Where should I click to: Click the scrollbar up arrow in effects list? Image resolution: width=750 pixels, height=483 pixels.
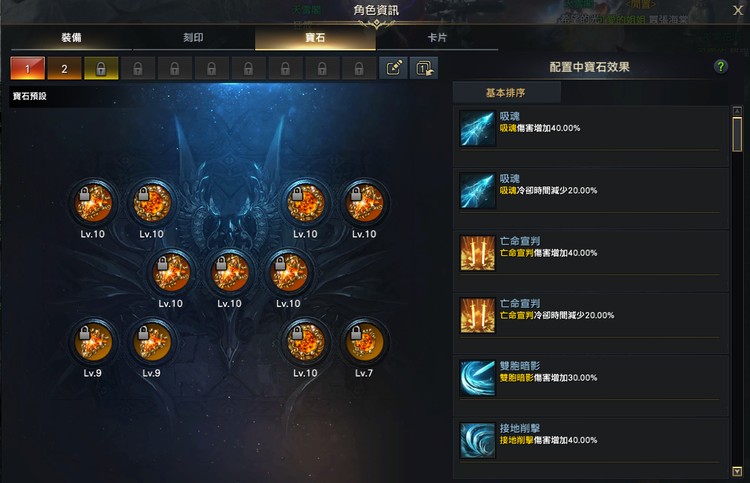click(x=737, y=111)
